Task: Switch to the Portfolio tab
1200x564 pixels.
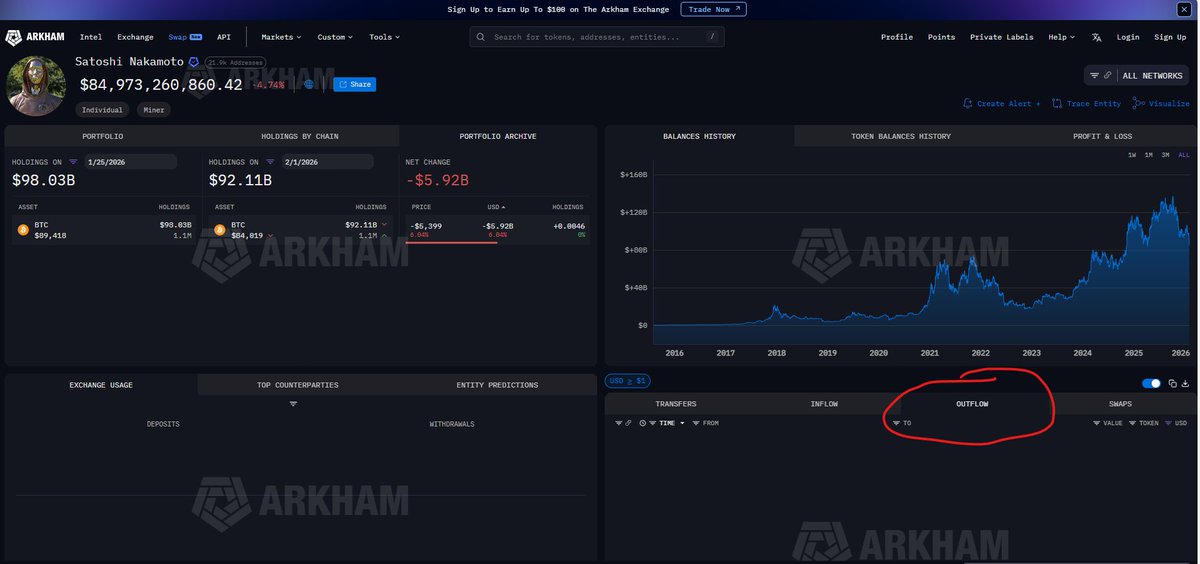Action: 103,136
